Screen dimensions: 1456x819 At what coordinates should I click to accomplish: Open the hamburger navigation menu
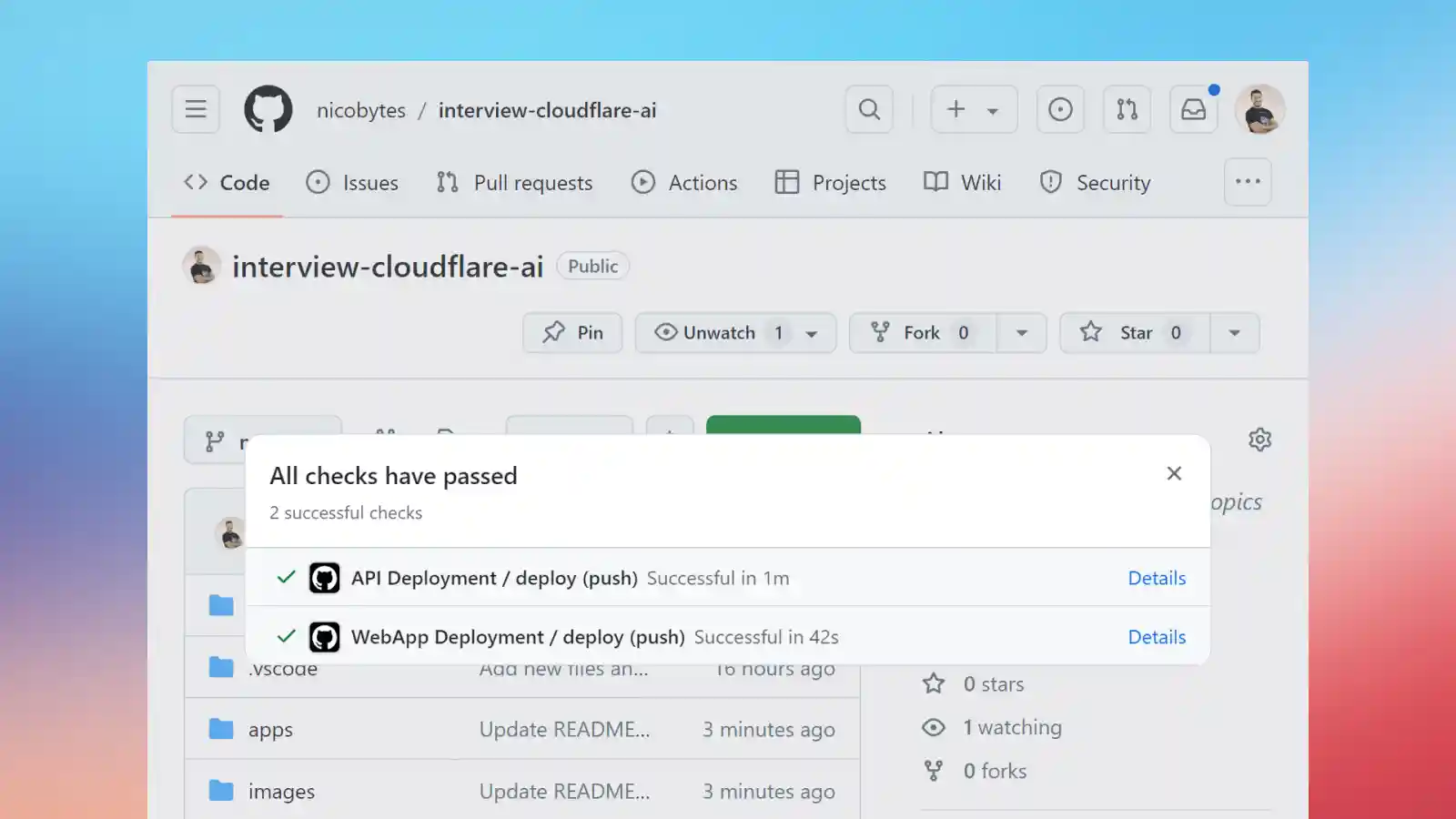click(x=196, y=109)
